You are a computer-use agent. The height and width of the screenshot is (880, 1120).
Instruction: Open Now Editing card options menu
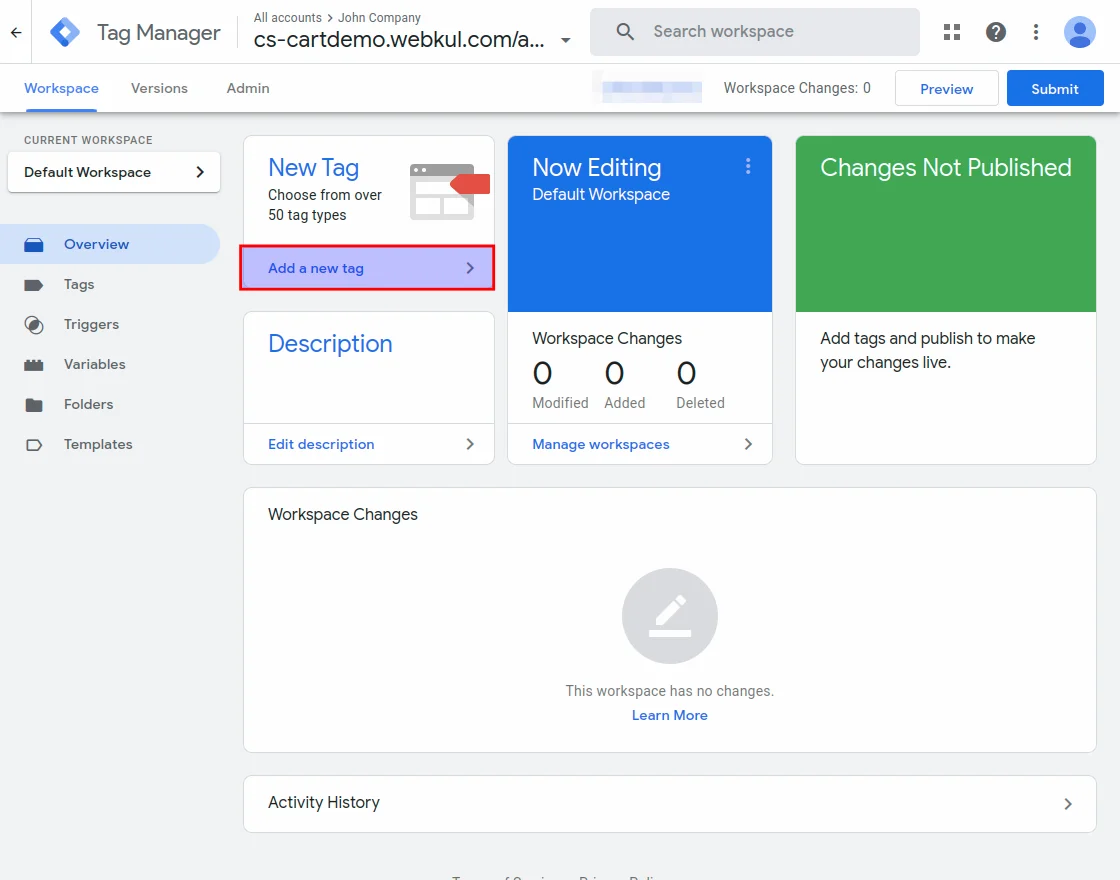tap(748, 167)
